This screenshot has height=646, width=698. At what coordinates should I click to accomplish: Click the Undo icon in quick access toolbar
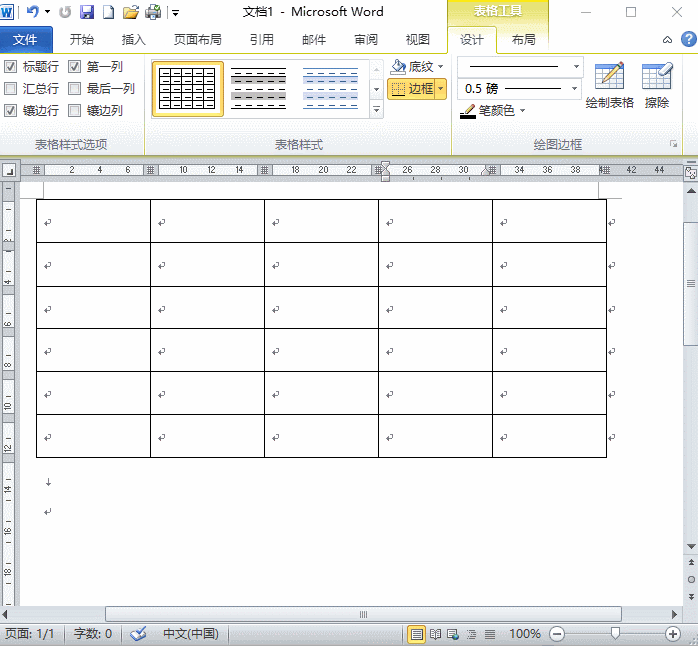[x=32, y=12]
